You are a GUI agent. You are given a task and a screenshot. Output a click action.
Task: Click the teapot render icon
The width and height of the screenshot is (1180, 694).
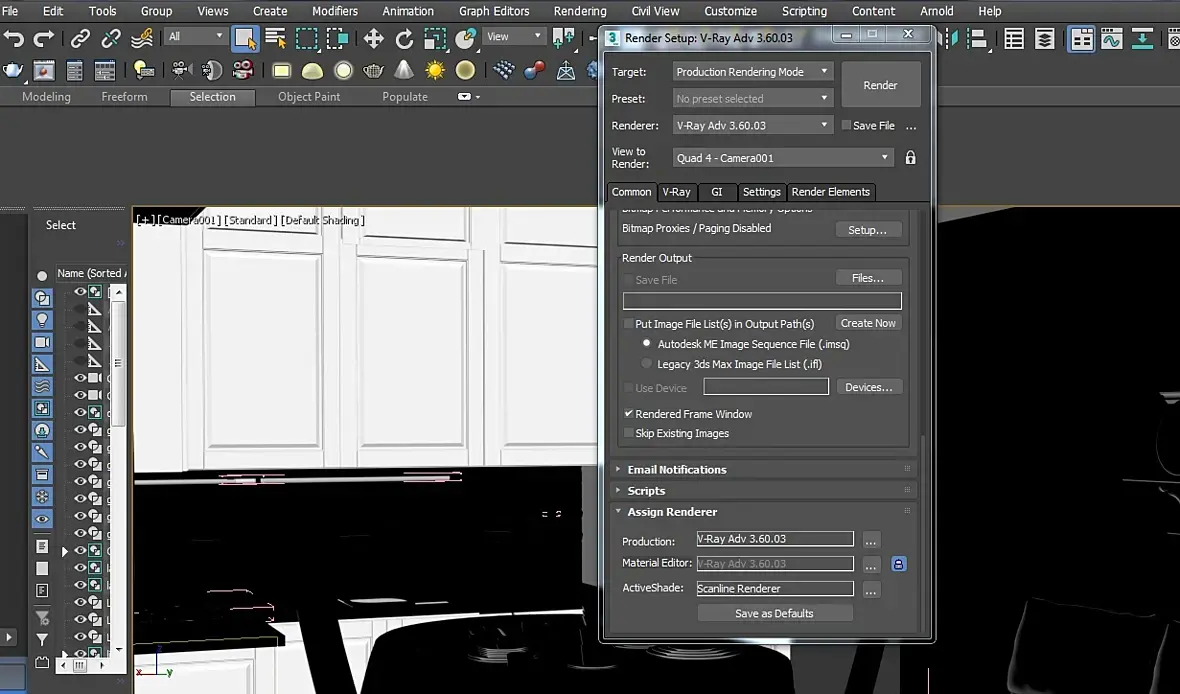[14, 70]
